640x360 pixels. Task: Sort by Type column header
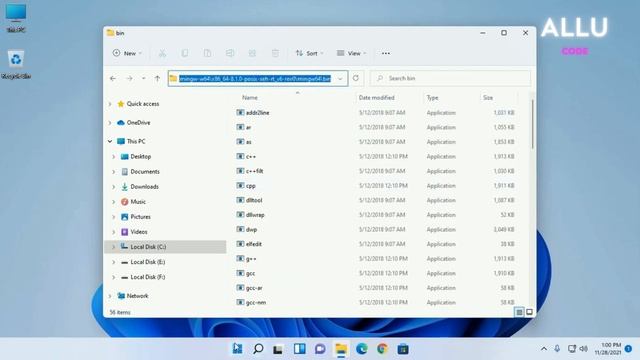click(x=432, y=98)
